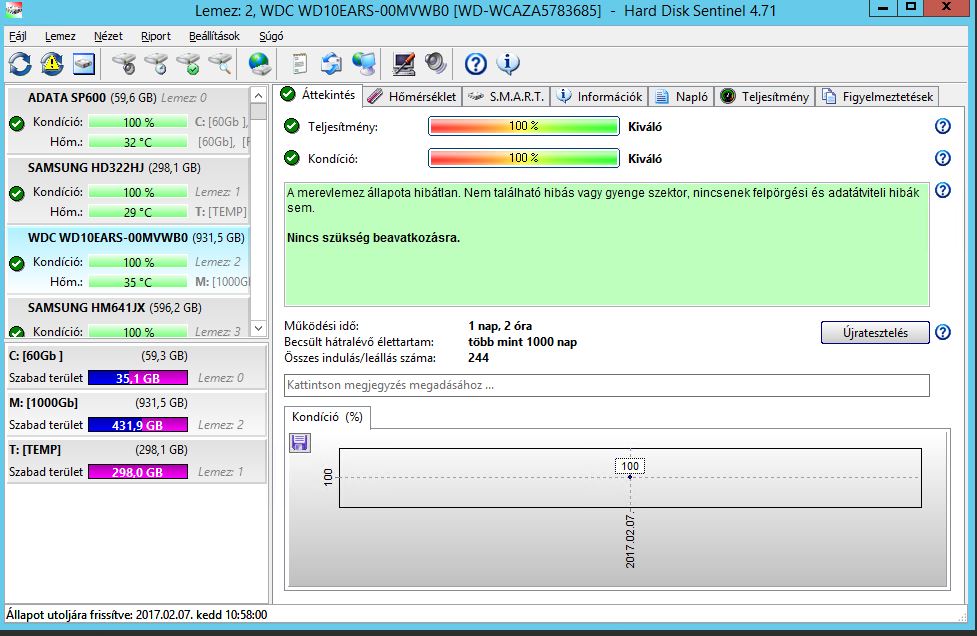Click the monitor with screwdriver configuration icon
Viewport: 977px width, 636px height.
tap(404, 64)
